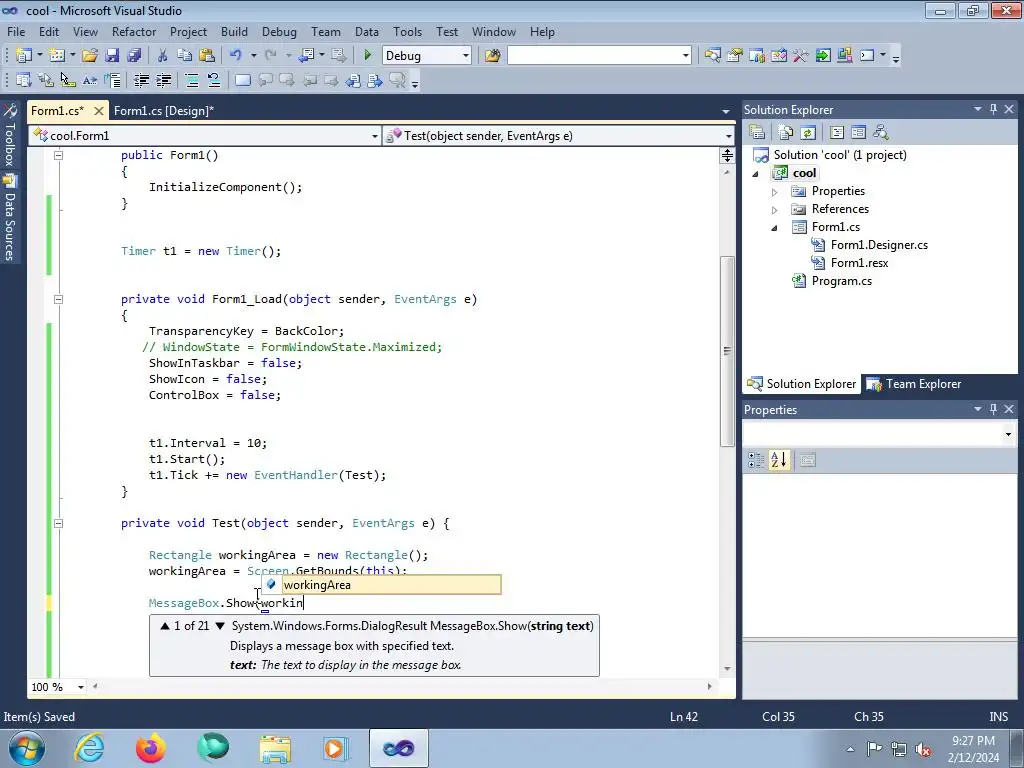This screenshot has width=1024, height=768.
Task: Open the Data Sources side tab
Action: click(10, 218)
